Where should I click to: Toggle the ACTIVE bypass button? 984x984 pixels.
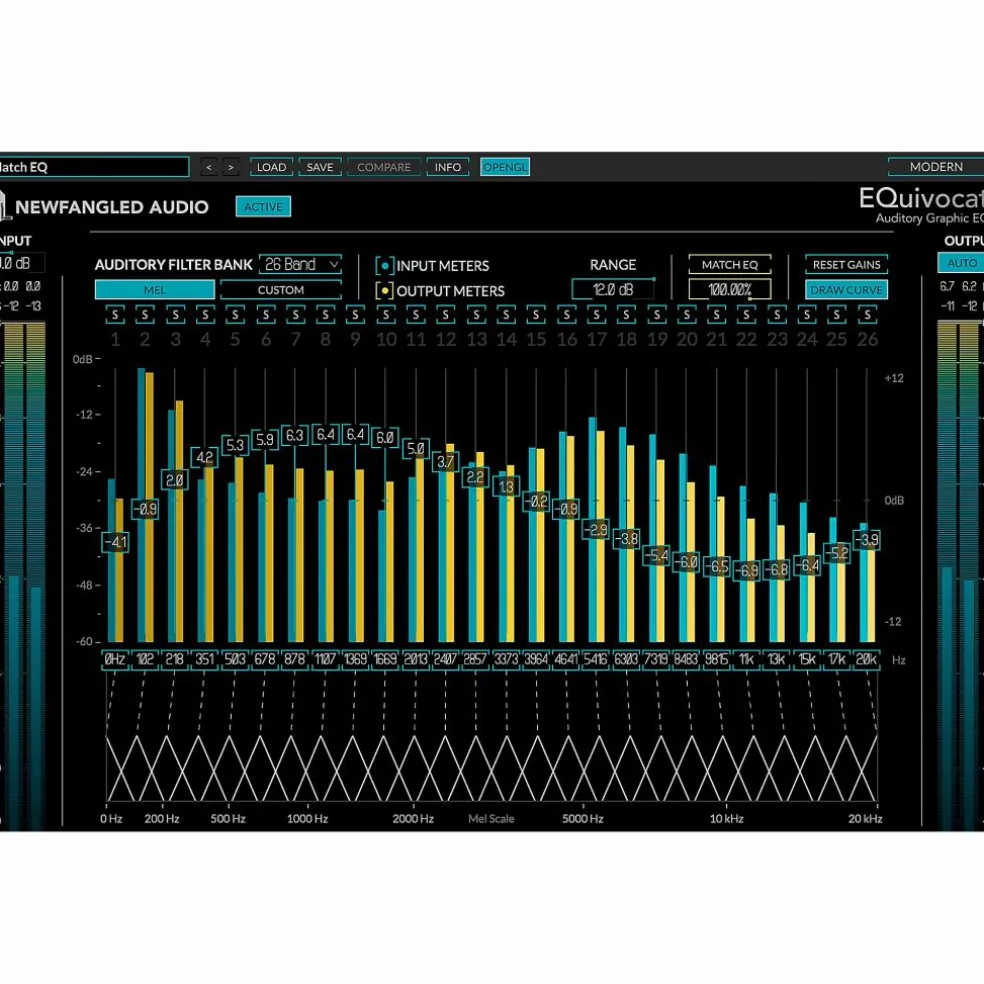pyautogui.click(x=264, y=206)
